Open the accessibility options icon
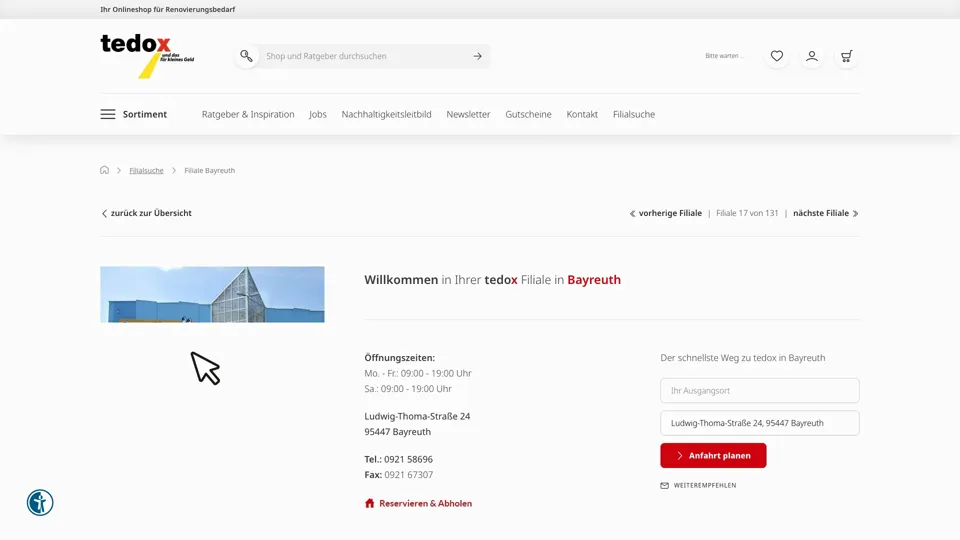960x540 pixels. [40, 503]
